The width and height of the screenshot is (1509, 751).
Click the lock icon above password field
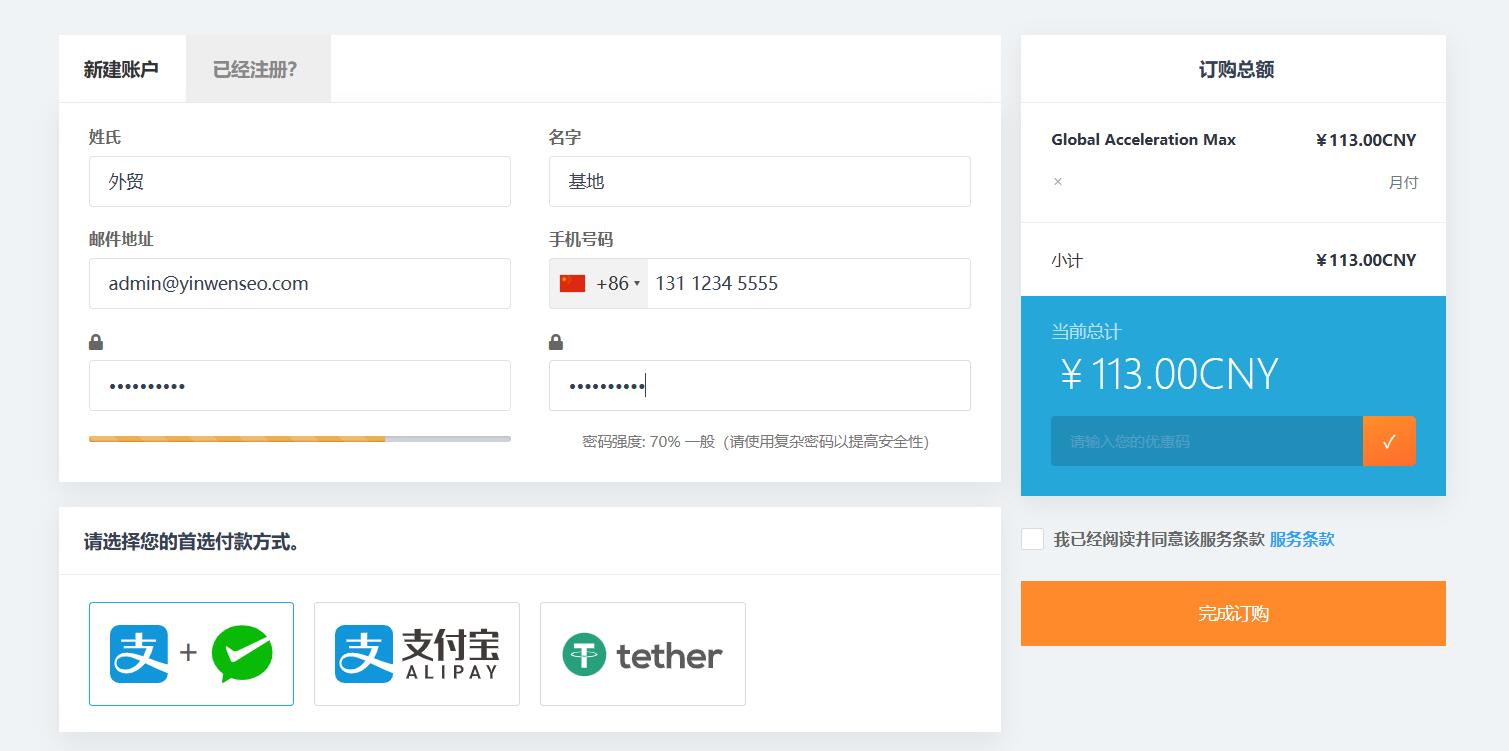96,342
